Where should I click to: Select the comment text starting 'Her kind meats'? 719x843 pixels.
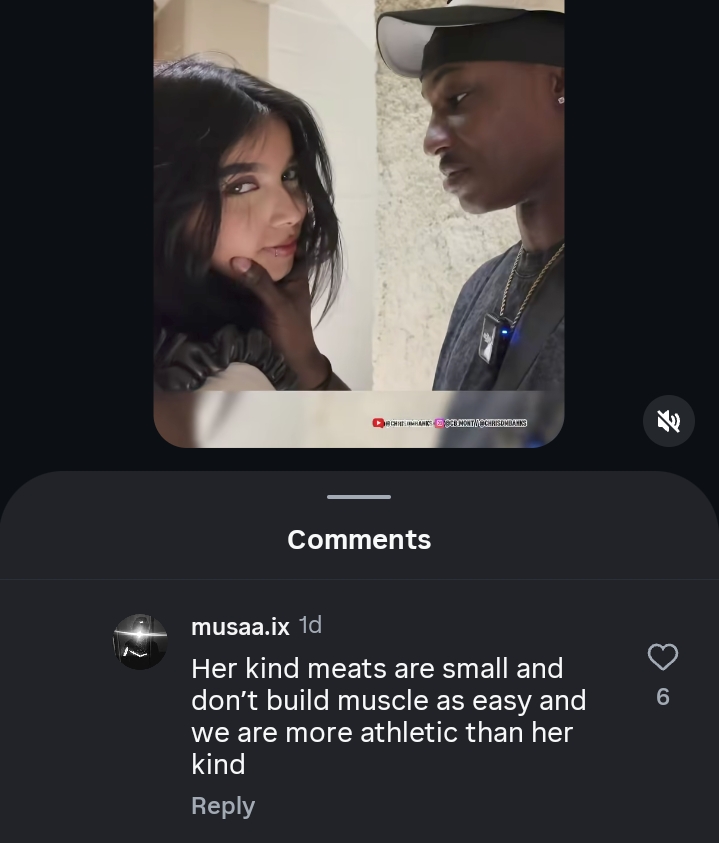377,668
